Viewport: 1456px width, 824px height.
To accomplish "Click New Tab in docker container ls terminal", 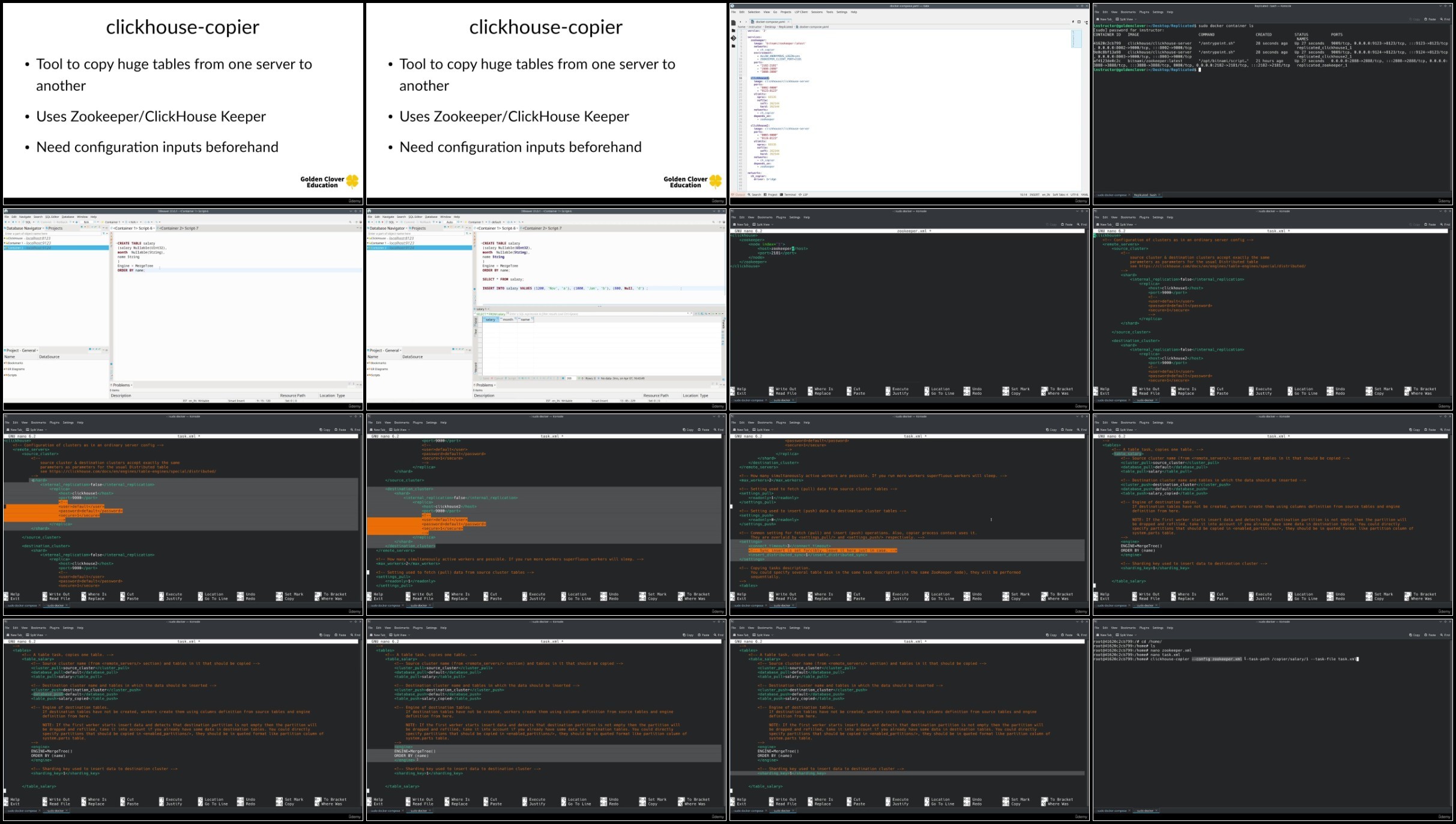I will (1104, 19).
